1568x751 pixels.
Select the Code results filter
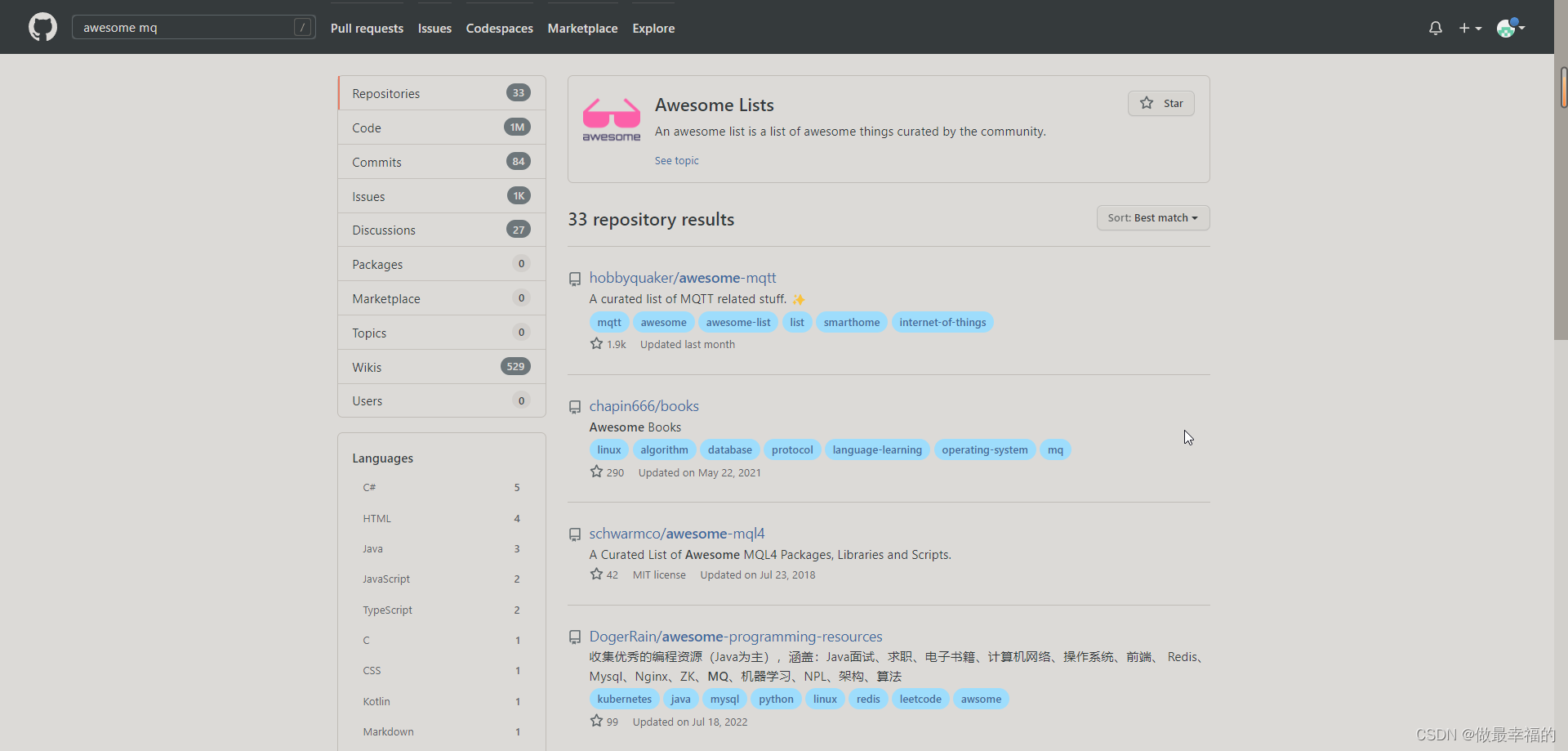pyautogui.click(x=442, y=127)
